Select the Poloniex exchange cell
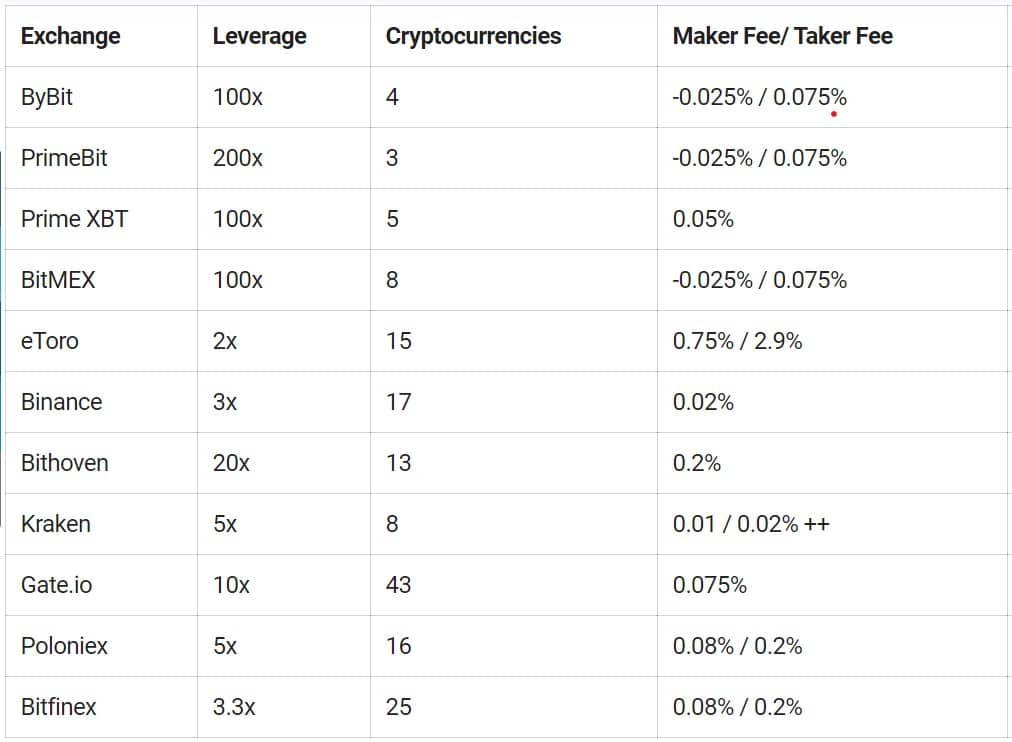This screenshot has height=742, width=1012. (64, 647)
